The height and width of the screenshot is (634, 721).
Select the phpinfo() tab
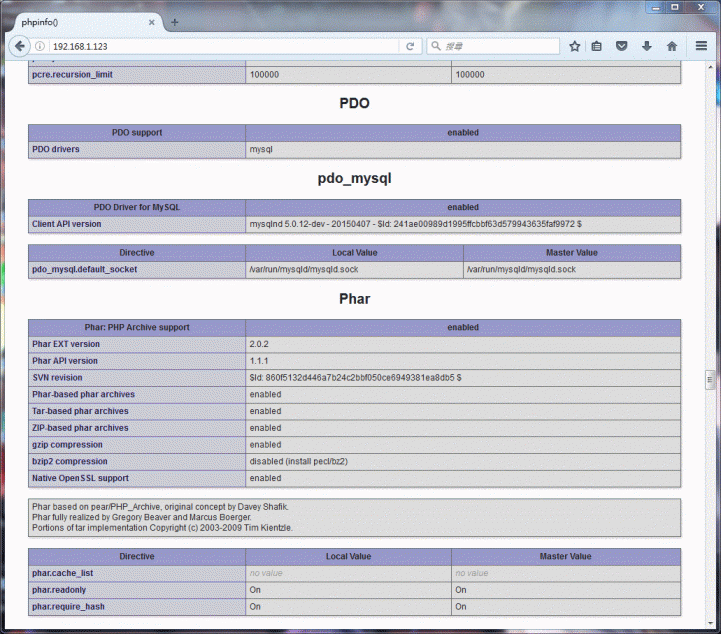coord(86,22)
